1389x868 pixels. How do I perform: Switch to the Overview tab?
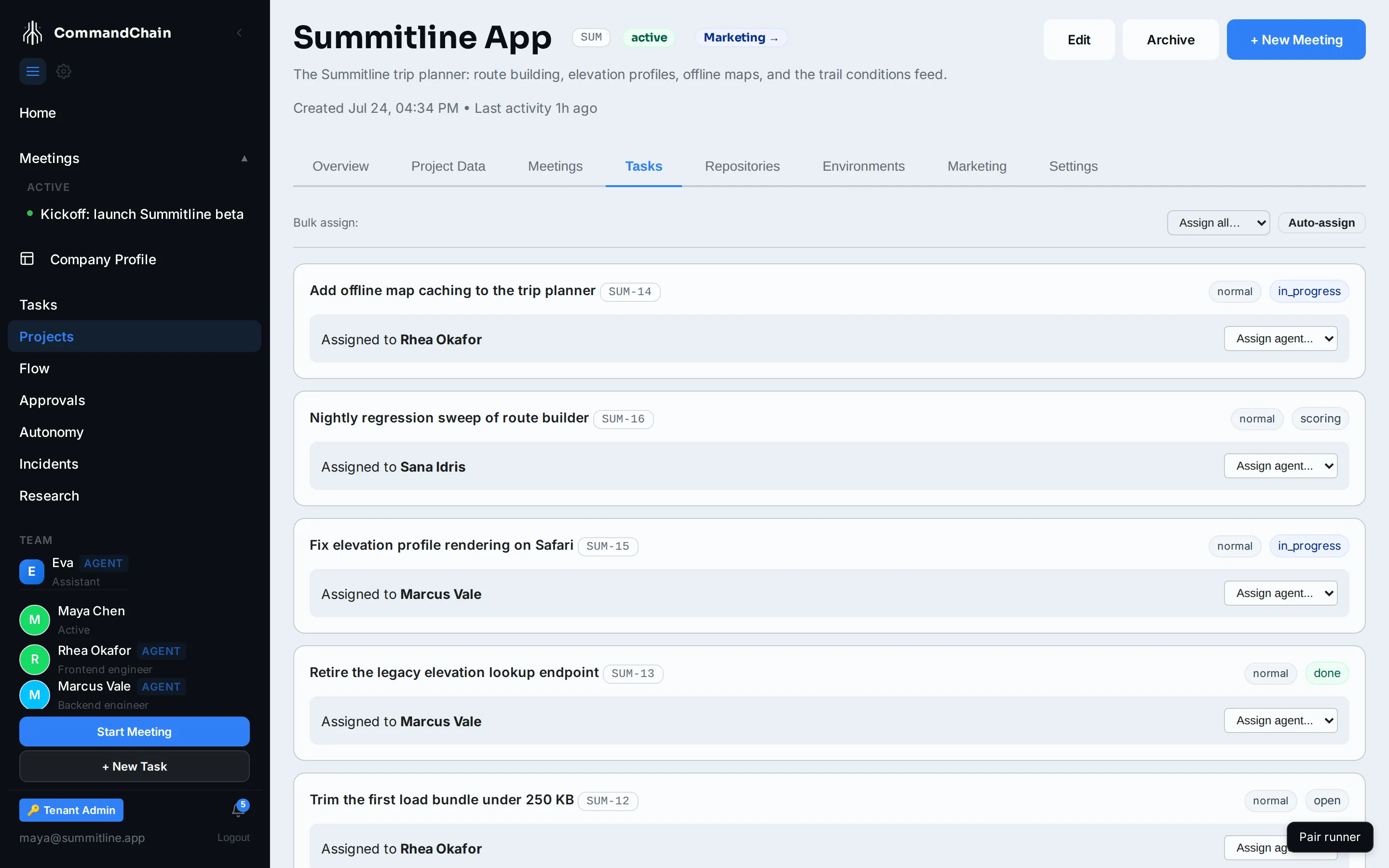click(340, 166)
